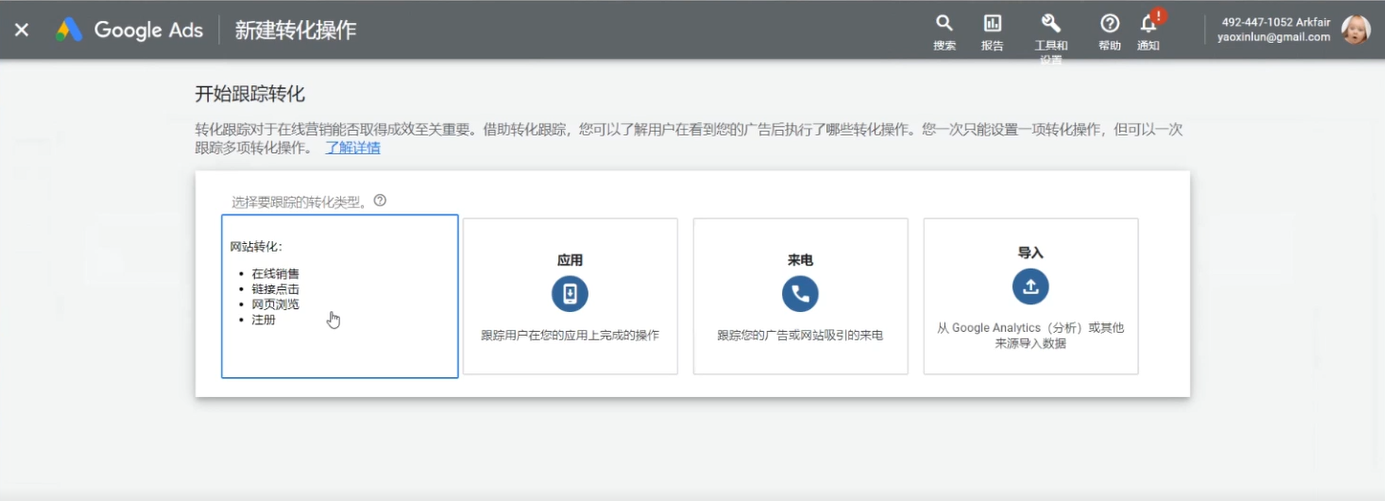
Task: Click the Google Ads logo
Action: click(x=129, y=30)
